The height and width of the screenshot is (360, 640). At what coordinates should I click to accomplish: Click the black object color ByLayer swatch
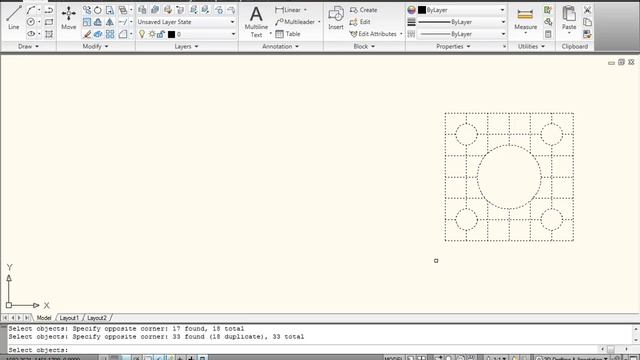click(x=422, y=10)
